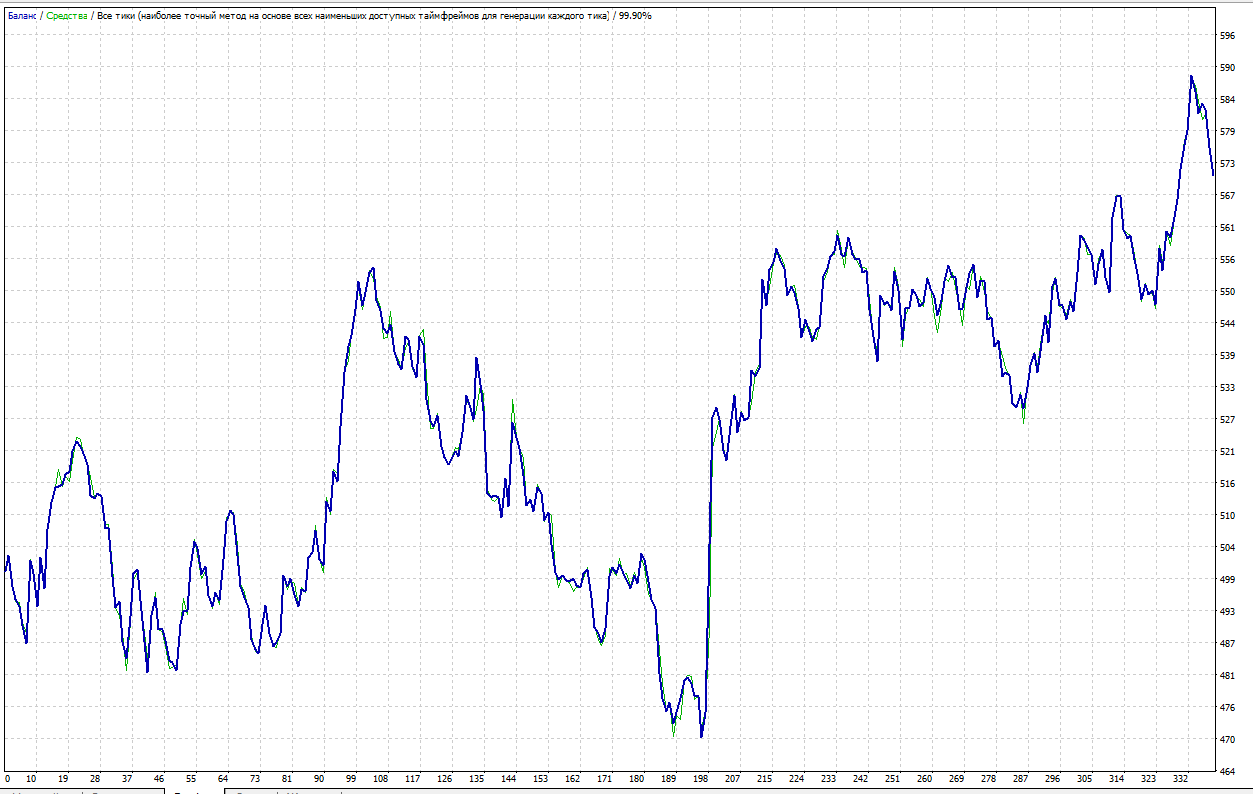Select the 504 vertical axis label
Viewport: 1253px width, 794px height.
(x=1228, y=548)
